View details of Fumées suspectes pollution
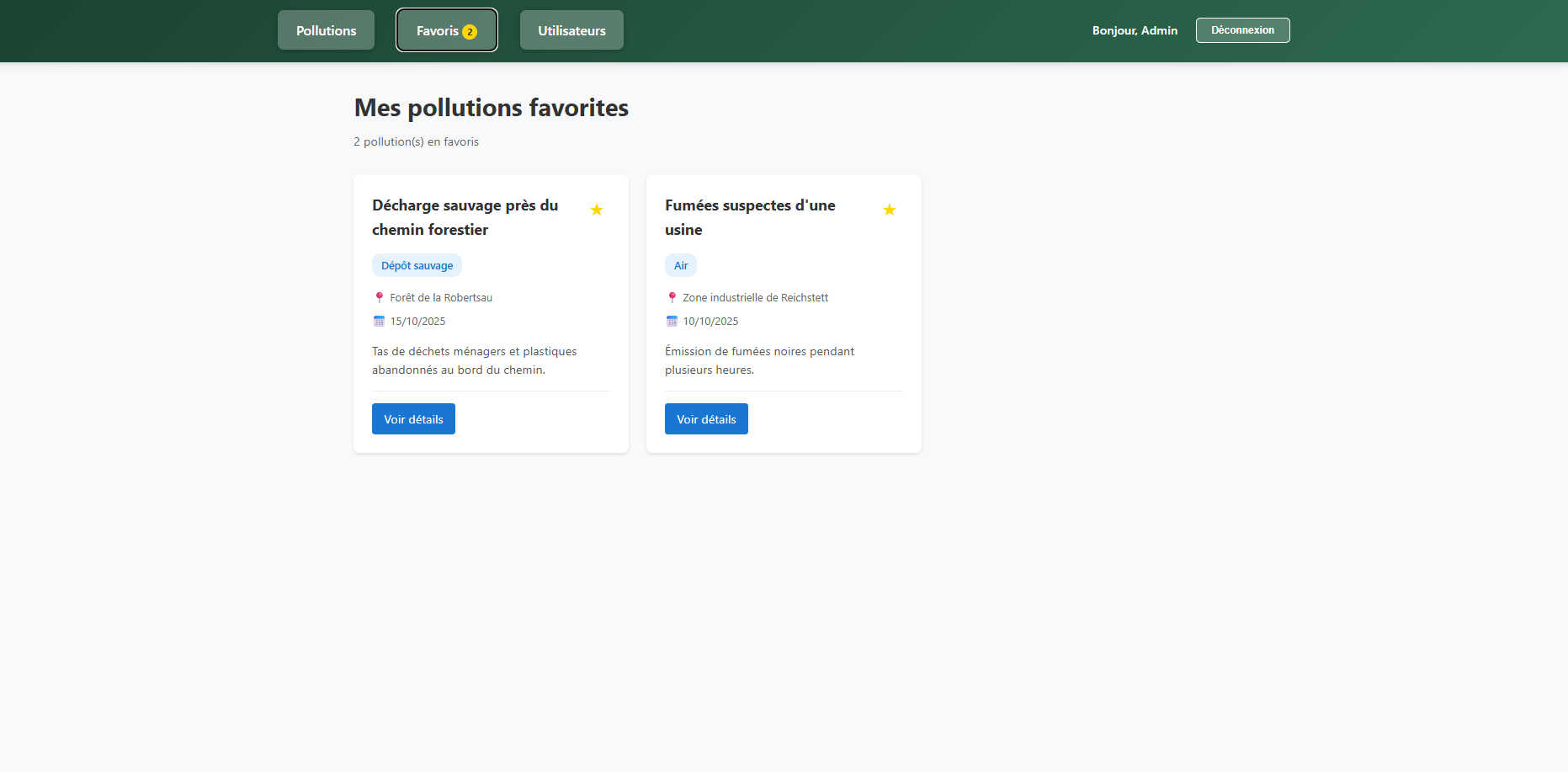The width and height of the screenshot is (1568, 772). click(x=706, y=419)
